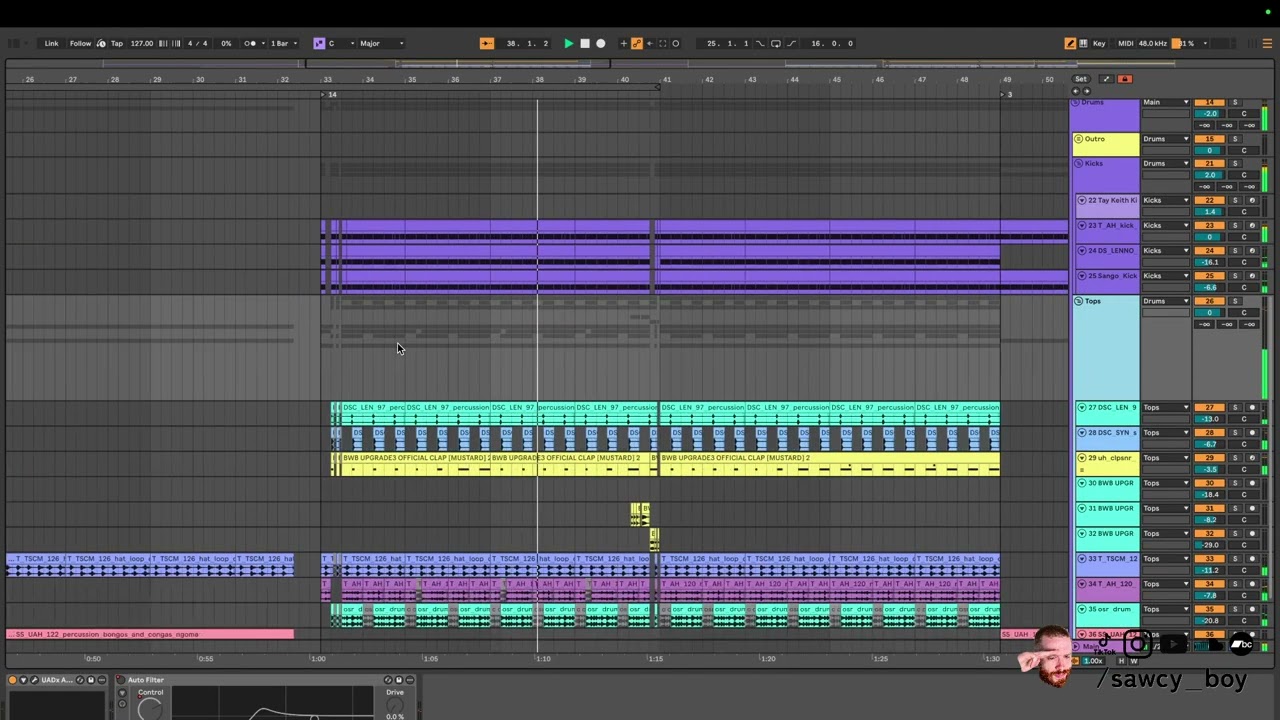Start playback with the Play button
The height and width of the screenshot is (720, 1280).
568,43
